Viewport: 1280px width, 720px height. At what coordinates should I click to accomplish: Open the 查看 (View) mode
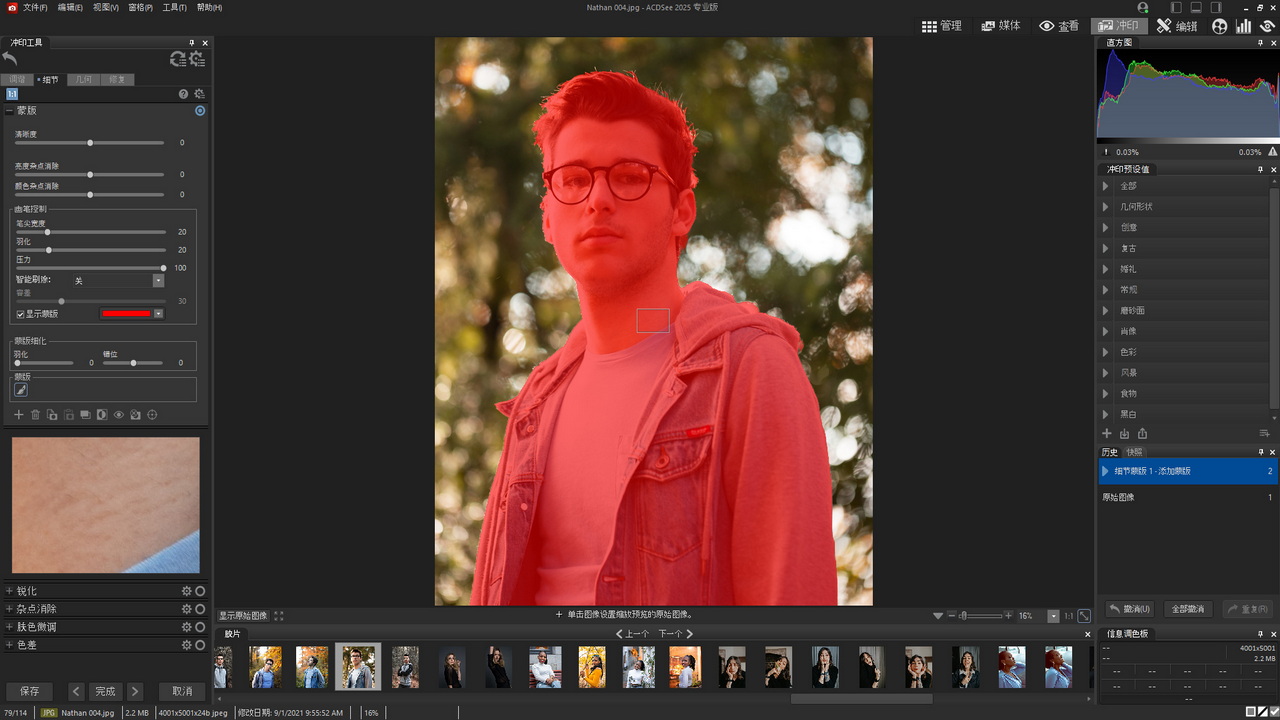coord(1059,26)
